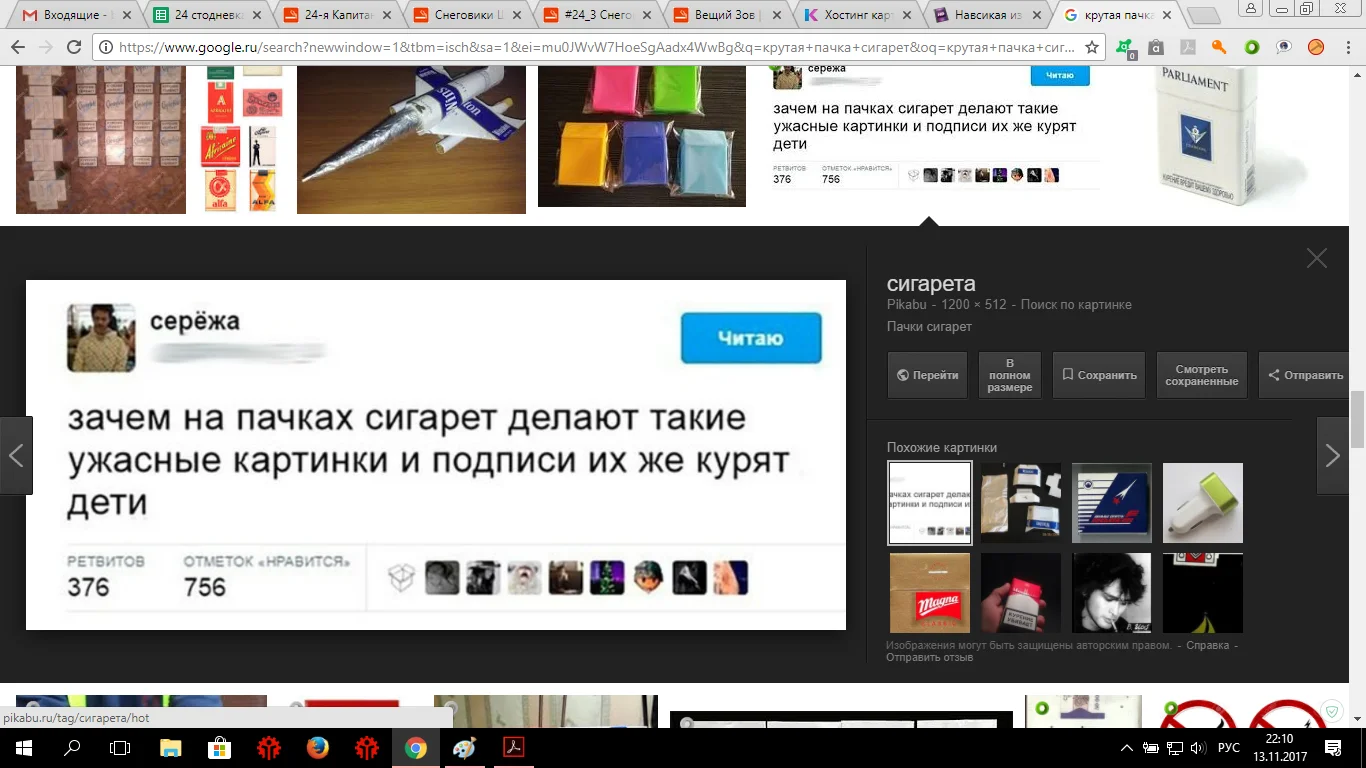
Task: Switch to the '#24_3 Снег' tab
Action: (x=596, y=15)
